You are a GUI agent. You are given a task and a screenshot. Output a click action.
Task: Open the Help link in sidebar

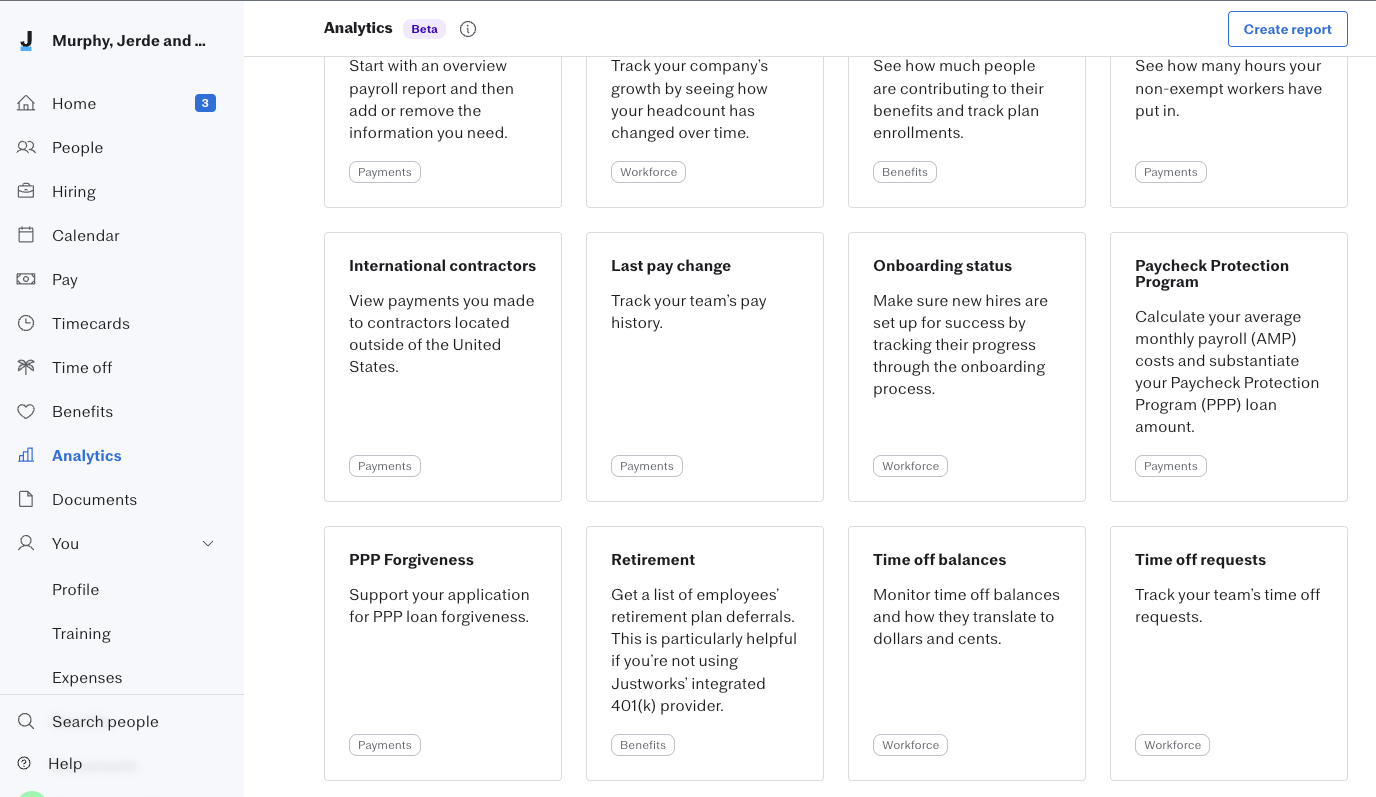65,763
